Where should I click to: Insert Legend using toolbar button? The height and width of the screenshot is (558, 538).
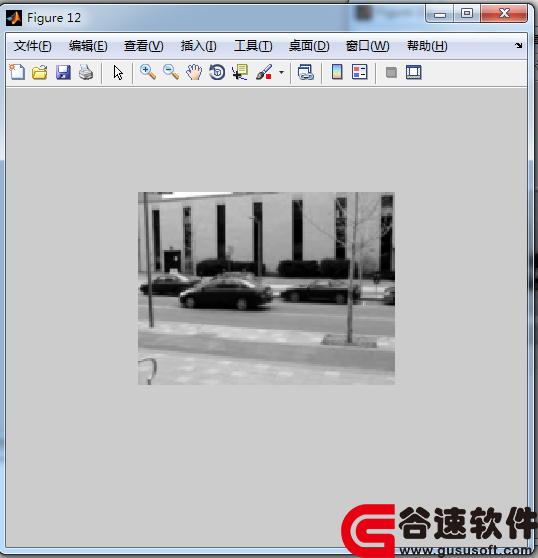tap(359, 72)
